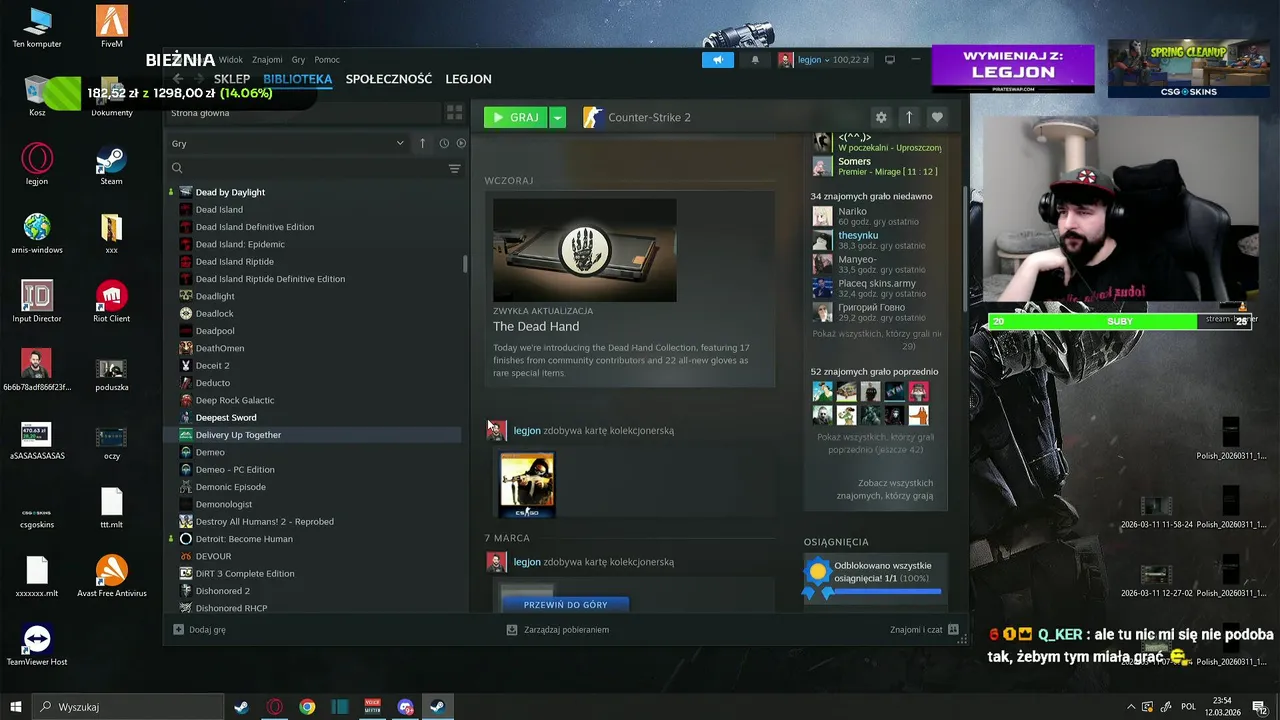The width and height of the screenshot is (1280, 720).
Task: Toggle Big Picture monitor icon in Steam header
Action: 890,60
